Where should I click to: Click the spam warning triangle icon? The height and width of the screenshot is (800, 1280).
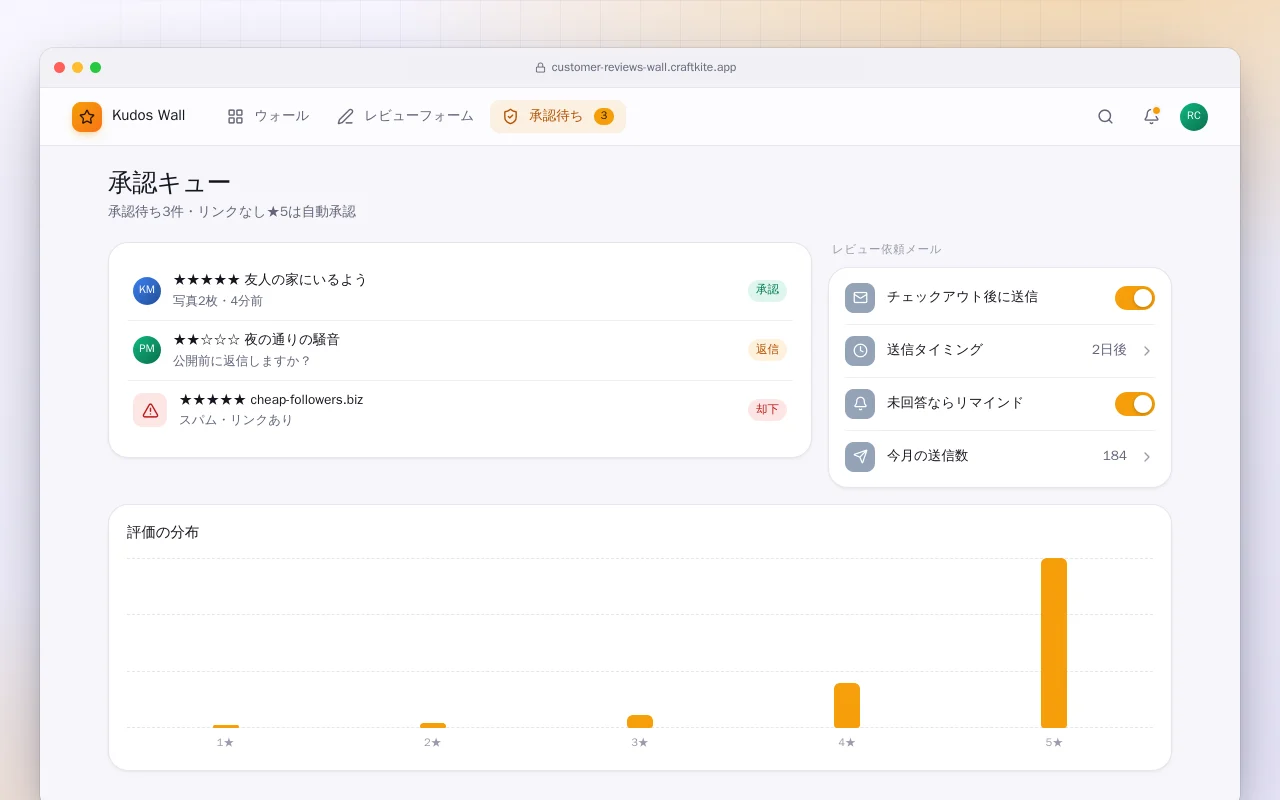150,410
